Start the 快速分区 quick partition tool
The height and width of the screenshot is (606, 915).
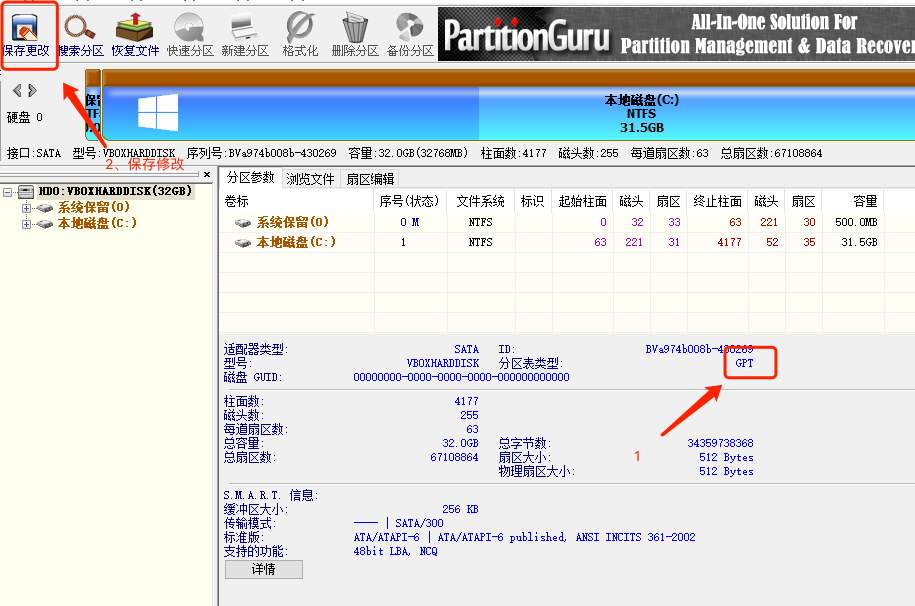190,36
